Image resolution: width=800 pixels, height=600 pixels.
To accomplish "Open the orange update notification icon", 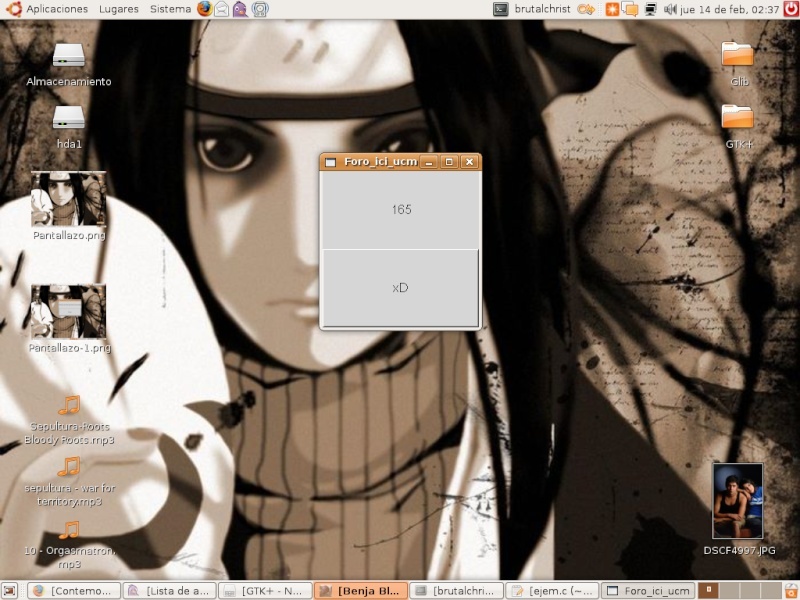I will click(x=612, y=9).
